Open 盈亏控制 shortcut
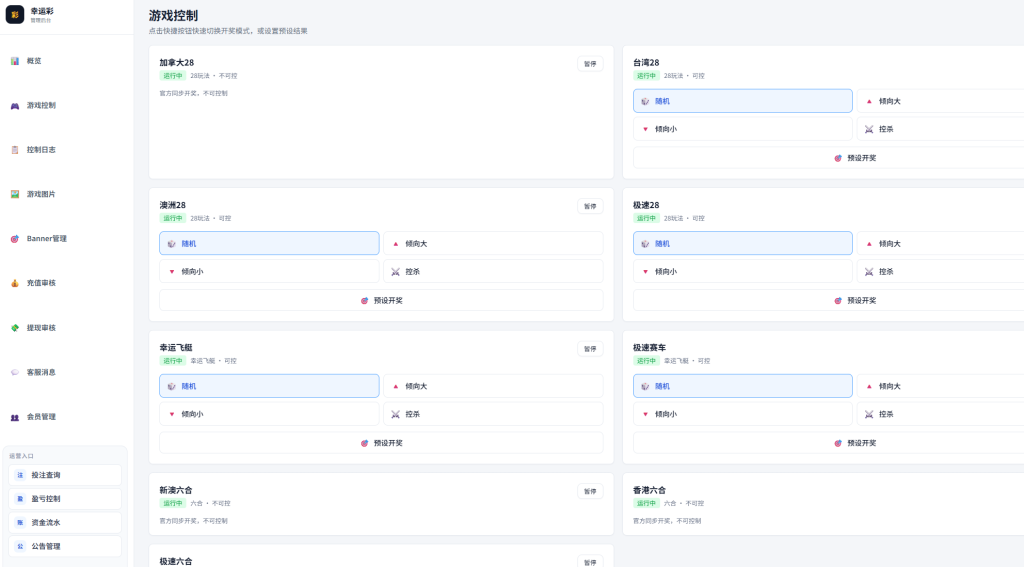 pos(65,498)
